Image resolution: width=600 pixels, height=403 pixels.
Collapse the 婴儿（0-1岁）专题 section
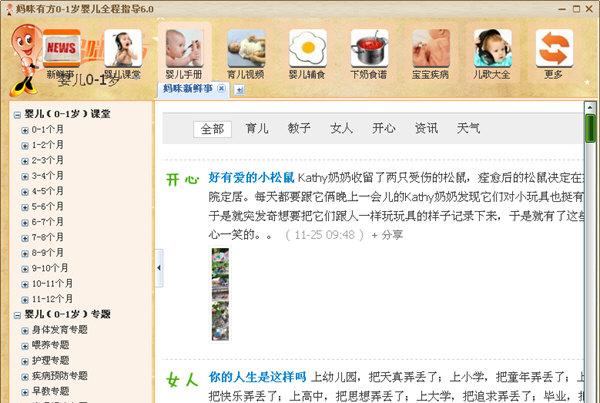click(17, 315)
